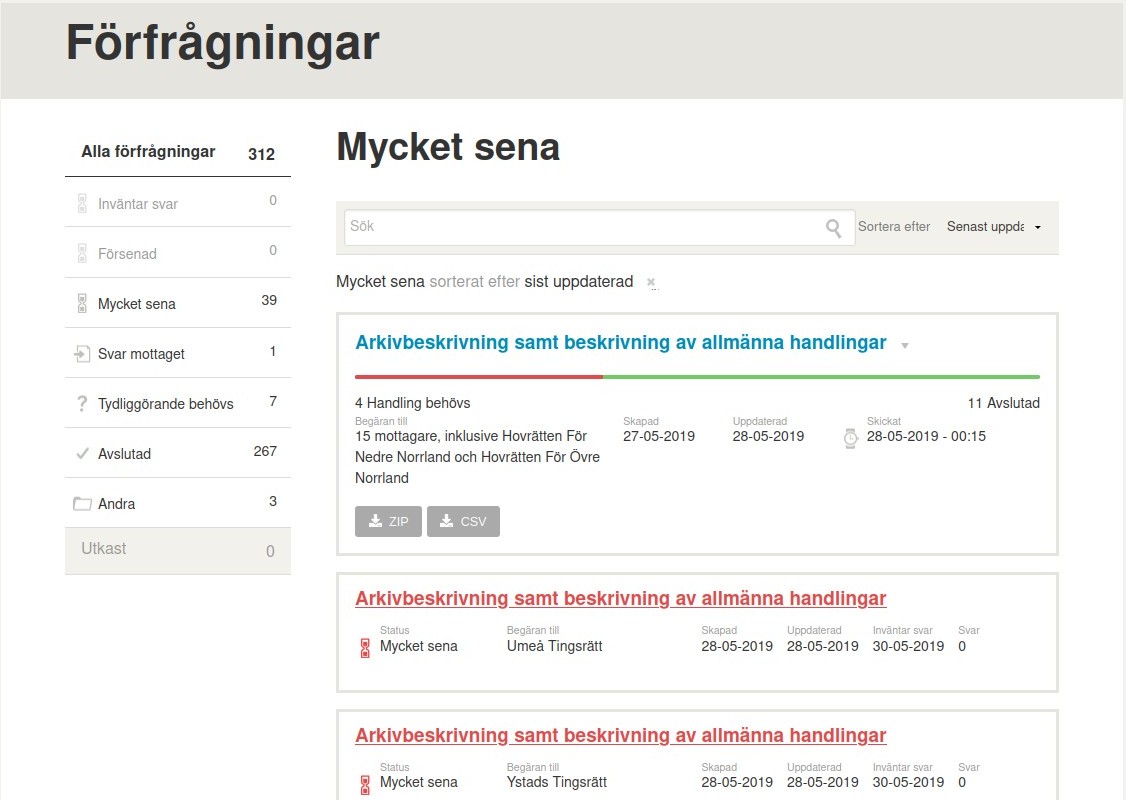This screenshot has width=1126, height=800.
Task: Click the Umeå Tingsrätt recipient text
Action: coord(554,646)
